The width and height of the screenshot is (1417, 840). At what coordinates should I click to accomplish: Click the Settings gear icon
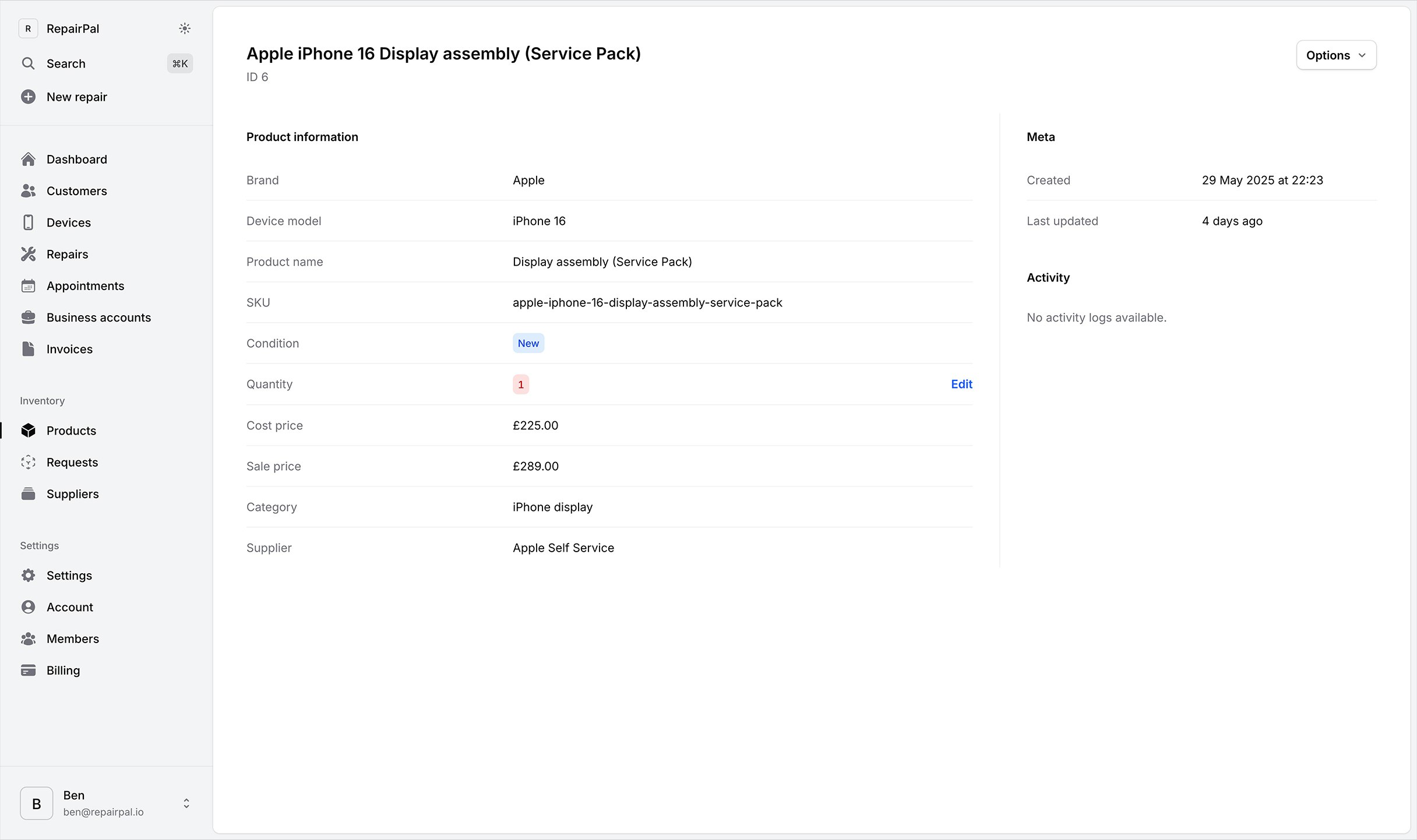(28, 576)
